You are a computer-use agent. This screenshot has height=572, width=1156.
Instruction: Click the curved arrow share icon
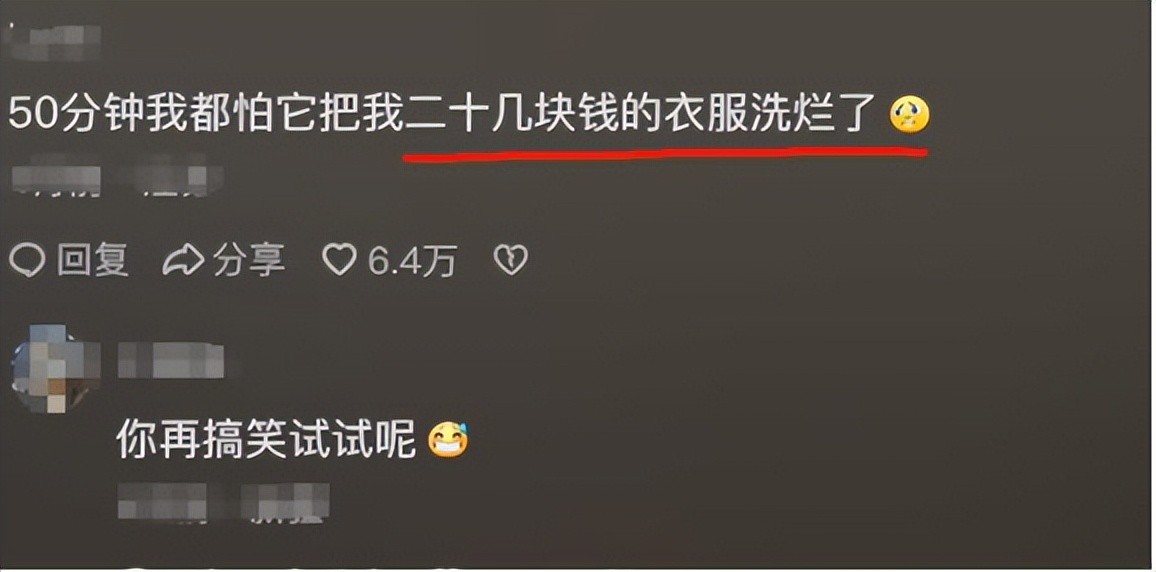(182, 260)
